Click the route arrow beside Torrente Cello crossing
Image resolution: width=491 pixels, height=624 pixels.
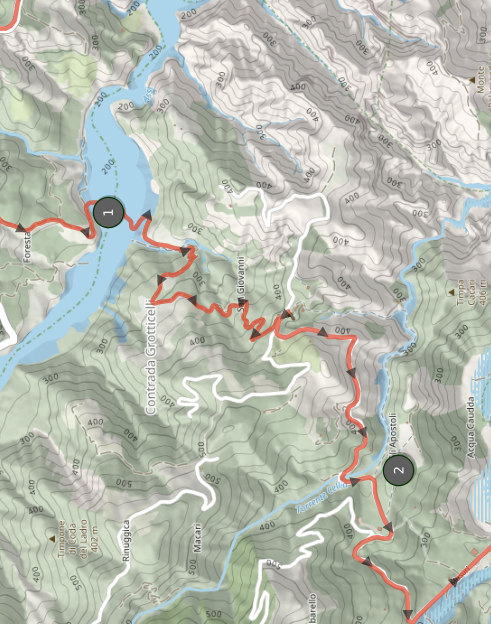click(355, 481)
